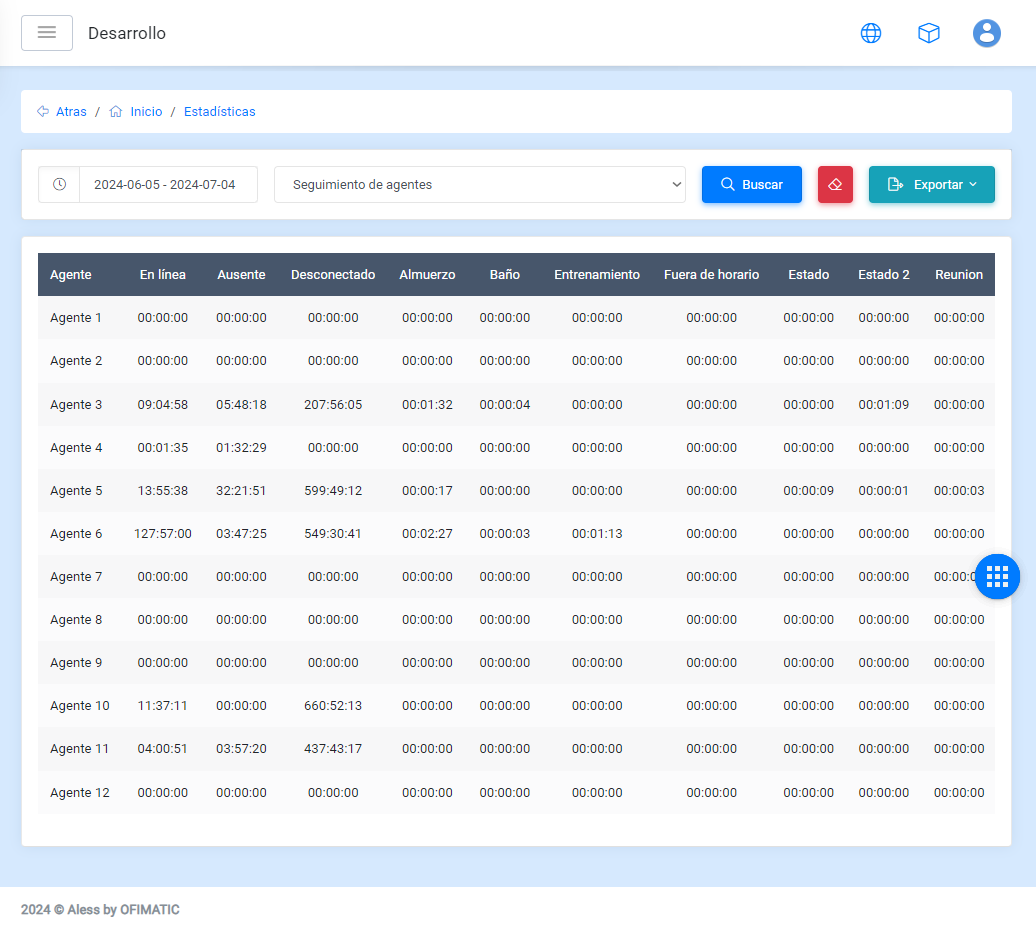Click the Buscar button
Screen dimensions: 1036x944
pos(751,185)
